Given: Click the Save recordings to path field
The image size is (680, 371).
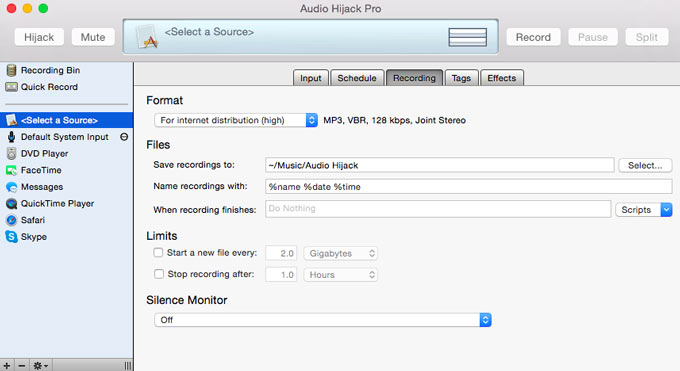Looking at the screenshot, I should pos(440,165).
